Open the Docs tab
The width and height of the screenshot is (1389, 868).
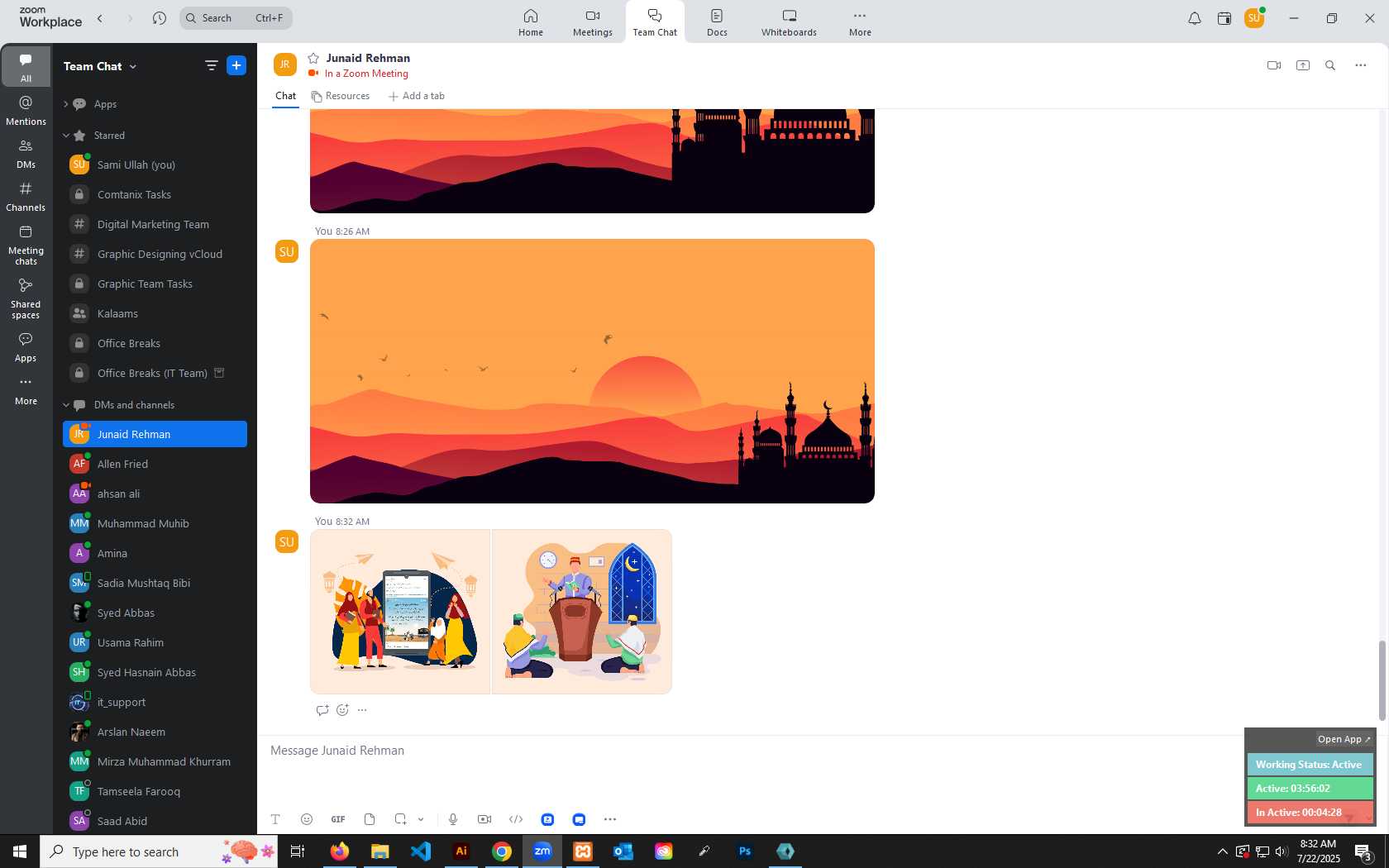pyautogui.click(x=717, y=22)
